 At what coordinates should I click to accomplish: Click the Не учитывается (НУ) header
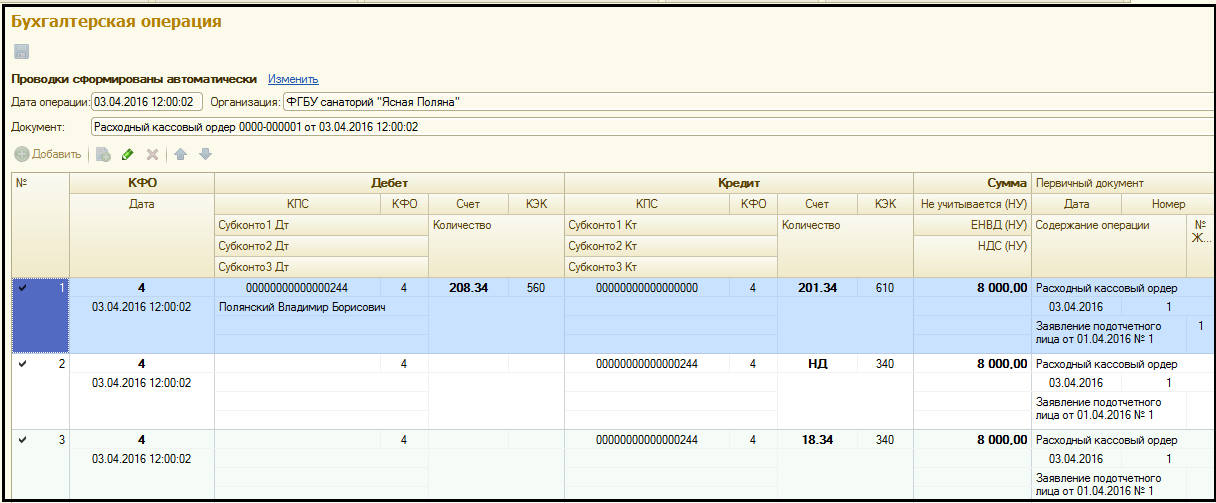(972, 204)
